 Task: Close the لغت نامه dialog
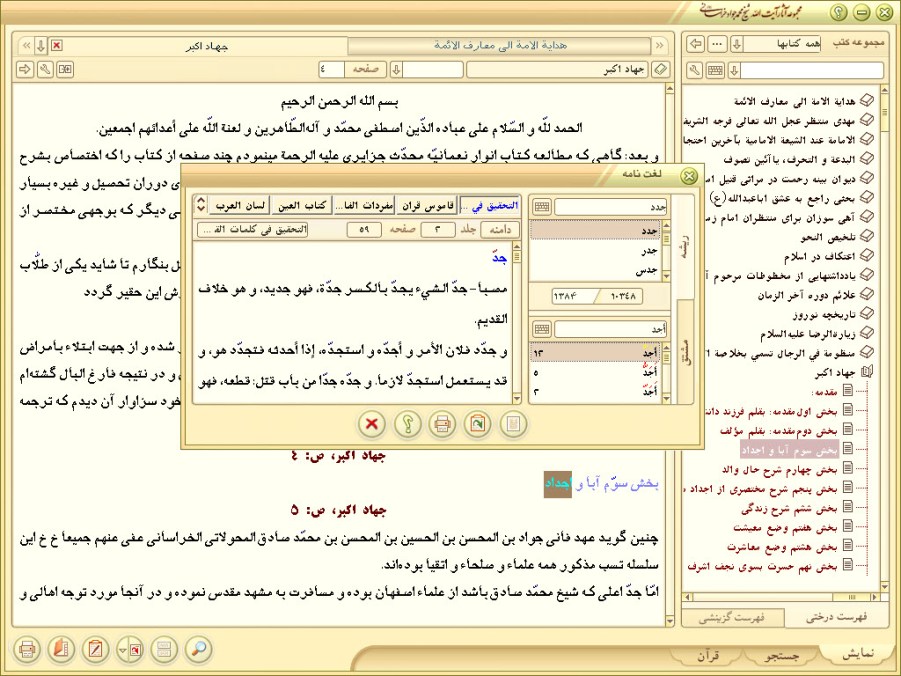coord(688,175)
